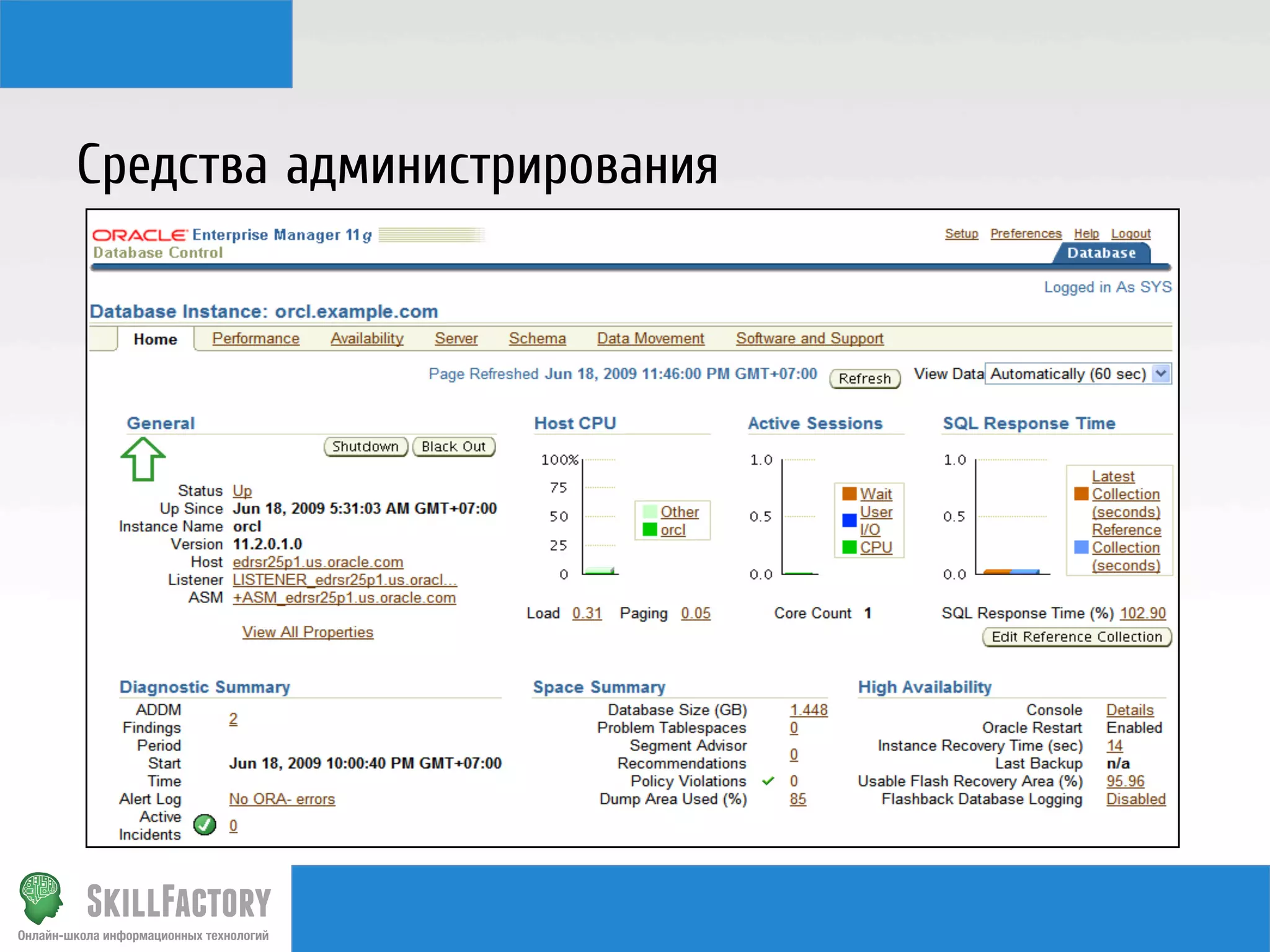Click the light green Other legend swatch

(649, 511)
